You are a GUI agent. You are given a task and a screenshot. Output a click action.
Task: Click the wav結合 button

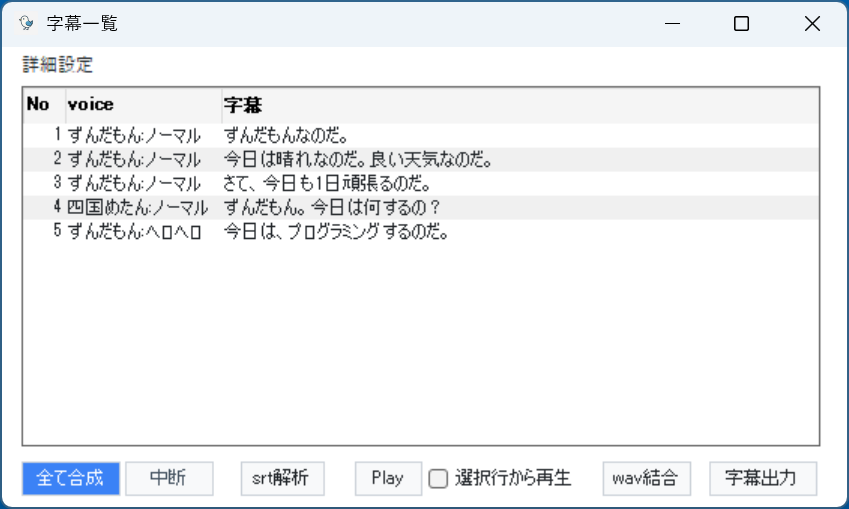point(646,479)
